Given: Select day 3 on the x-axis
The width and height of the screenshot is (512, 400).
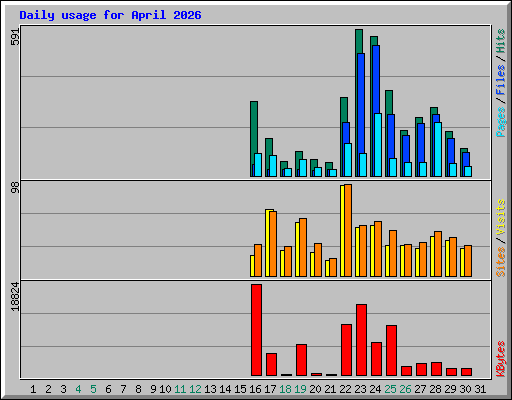Looking at the screenshot, I should tap(63, 389).
